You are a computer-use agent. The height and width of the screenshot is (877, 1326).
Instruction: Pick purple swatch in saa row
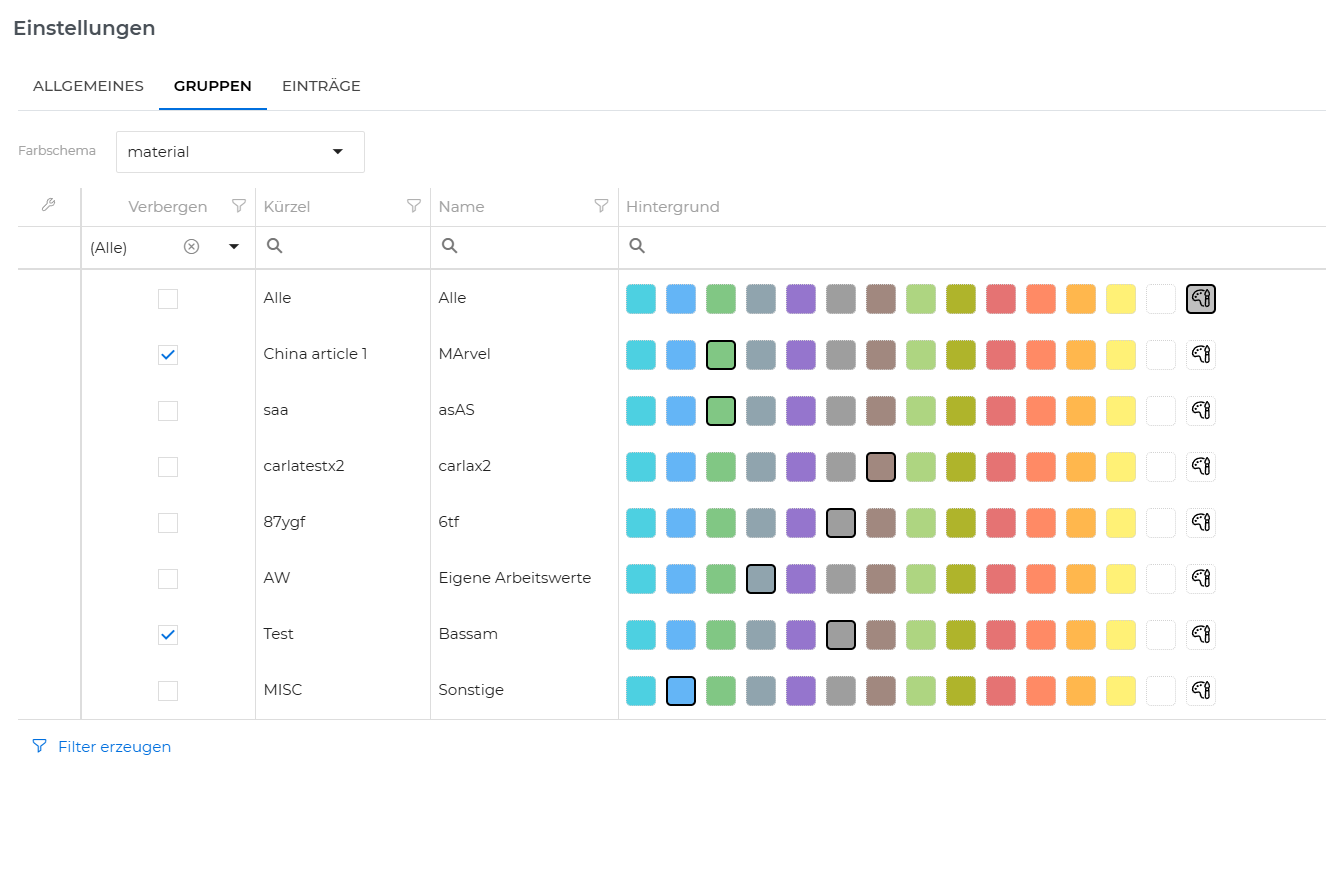(801, 411)
